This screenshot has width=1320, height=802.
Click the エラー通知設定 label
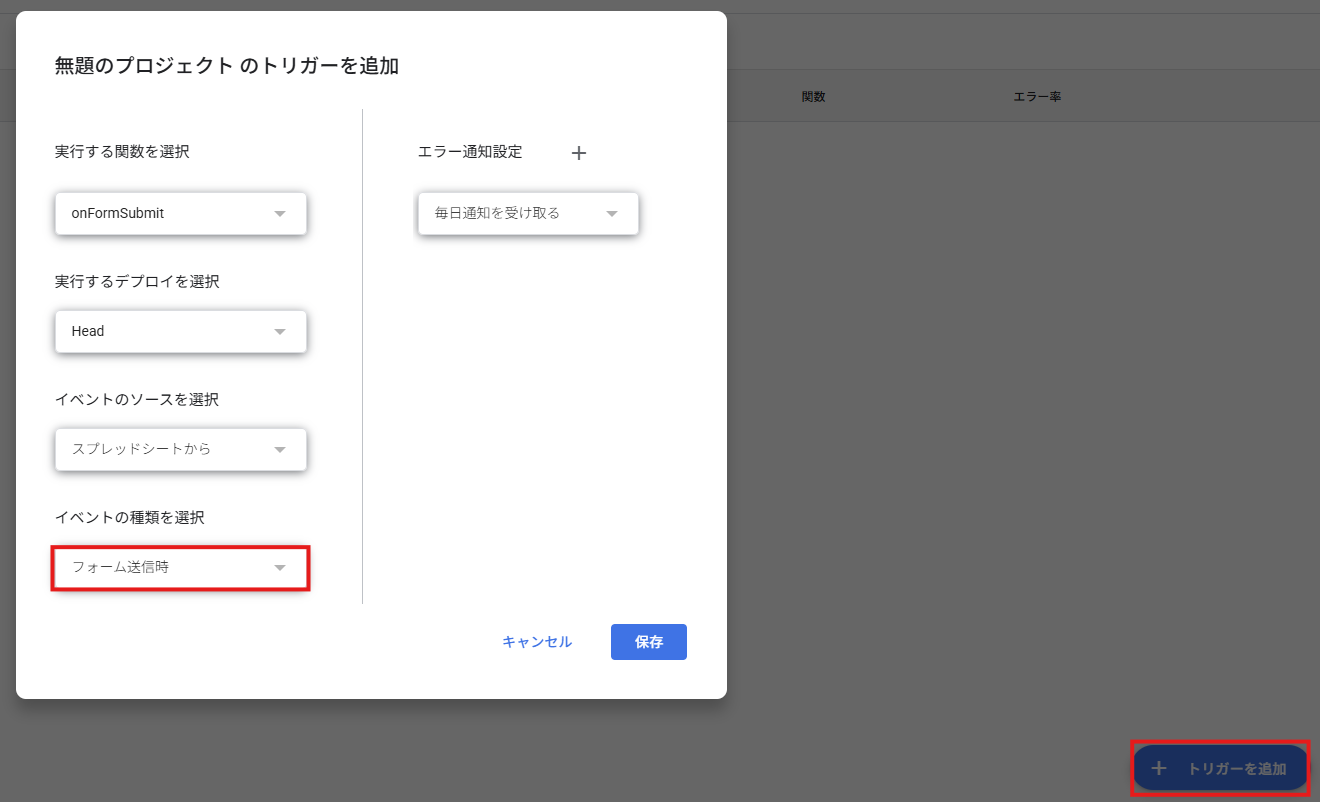470,152
